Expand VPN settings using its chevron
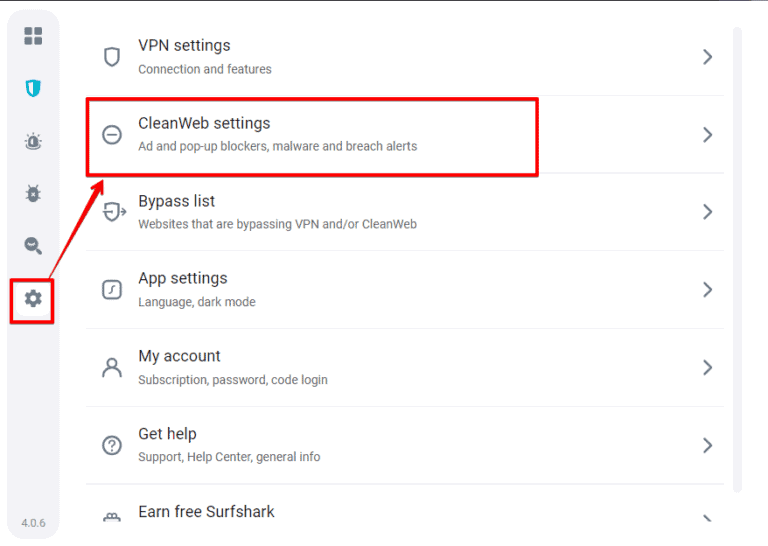The height and width of the screenshot is (546, 768). [707, 57]
